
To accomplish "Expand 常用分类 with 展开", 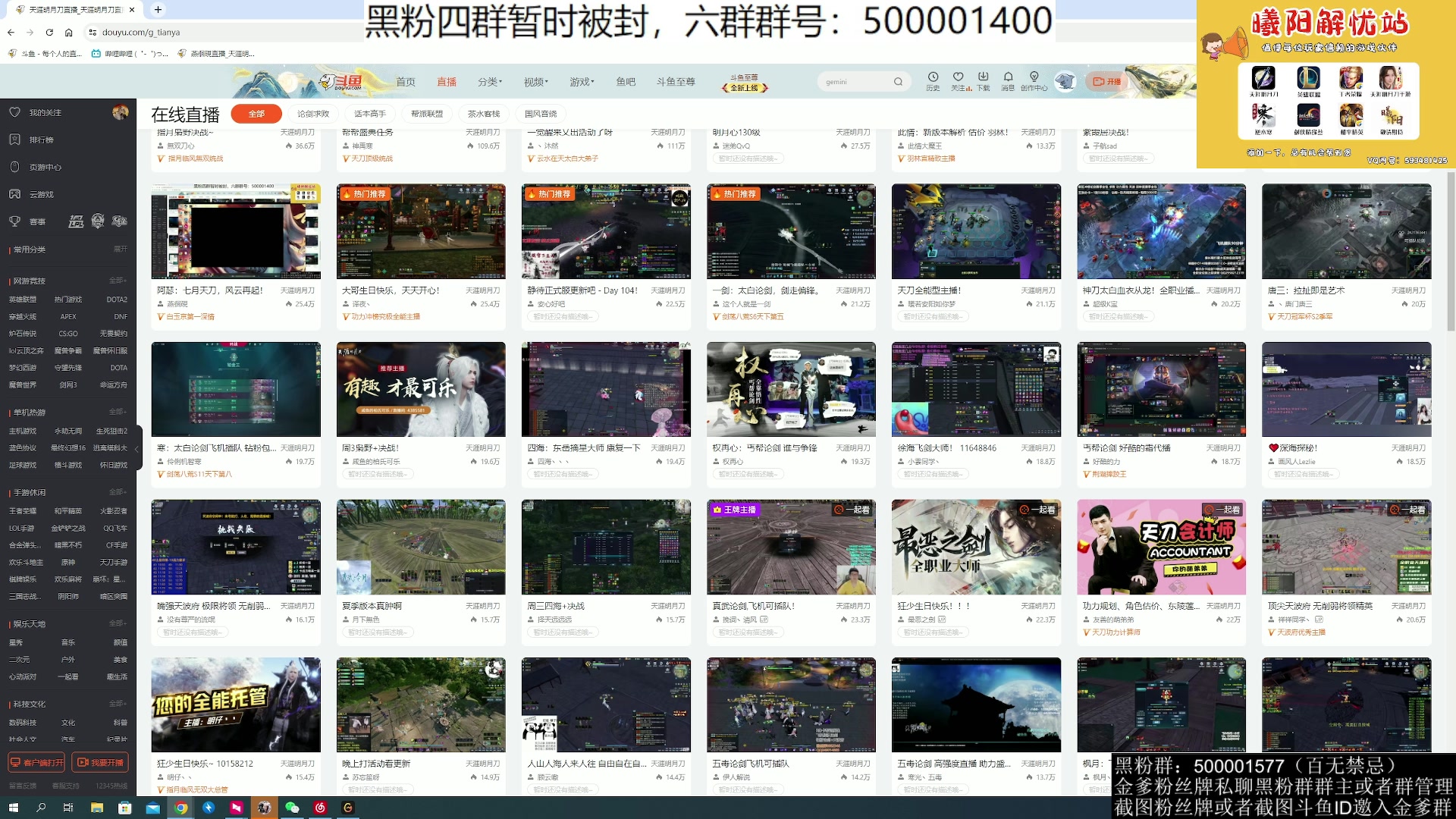I will click(120, 249).
